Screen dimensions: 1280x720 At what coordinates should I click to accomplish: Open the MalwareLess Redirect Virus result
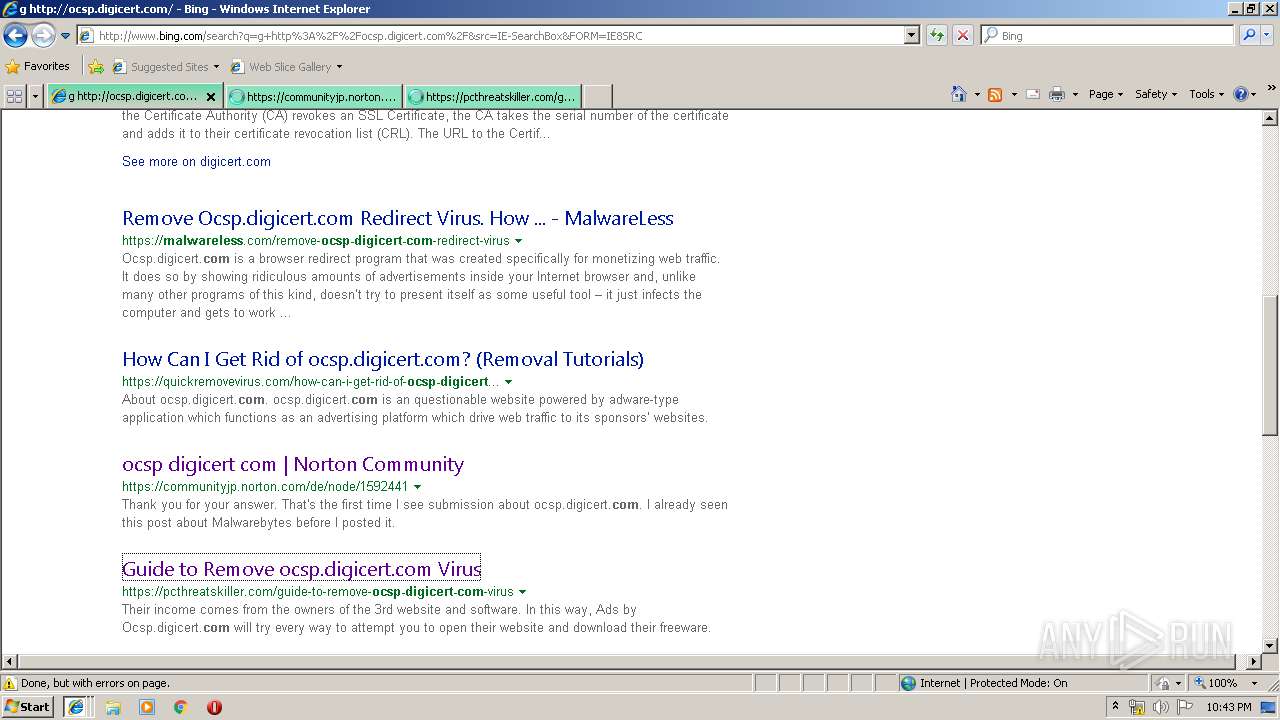click(398, 218)
